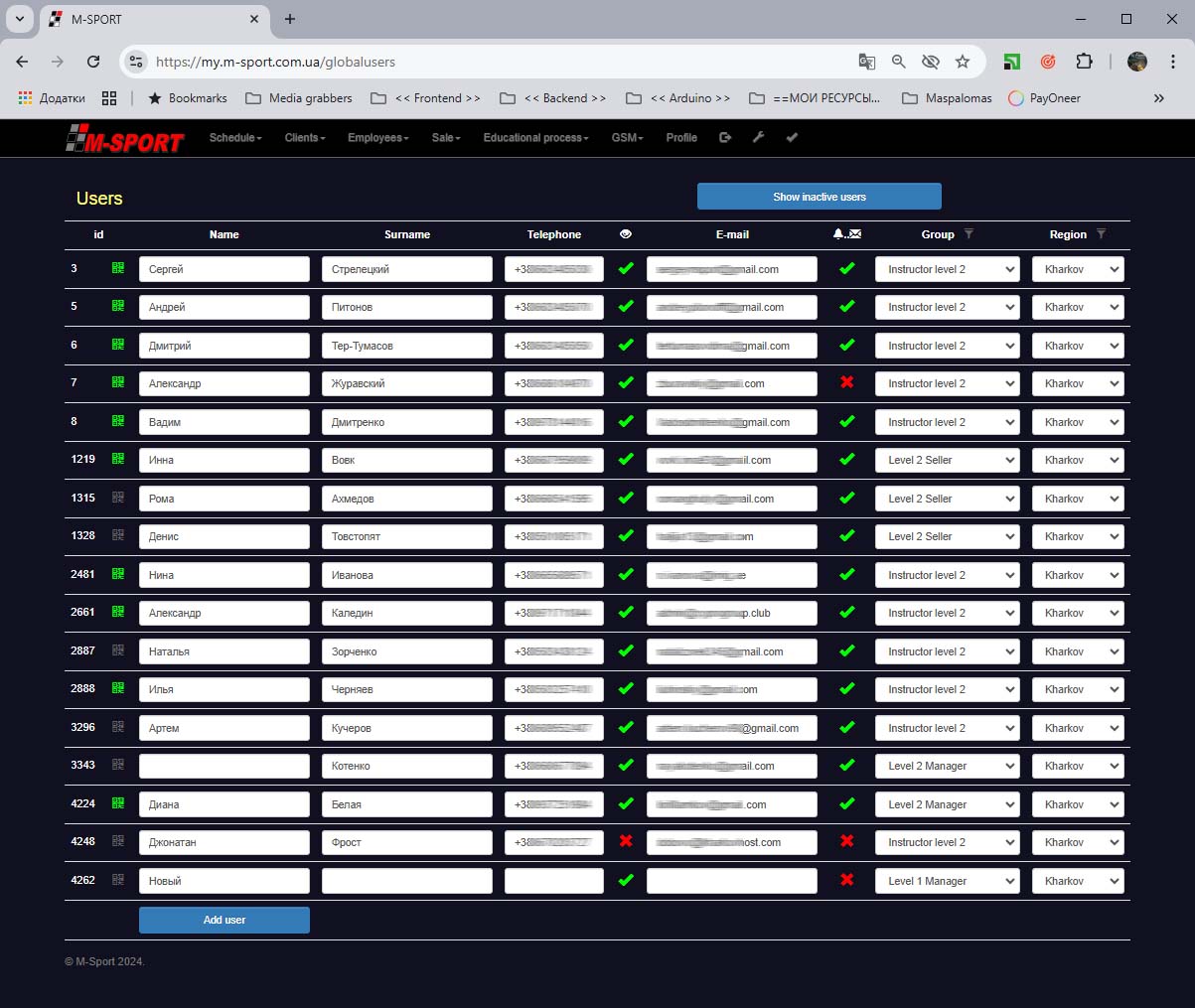Screen dimensions: 1195x1008
Task: Open Region dropdown for Сергей Стрелецкий
Action: (1078, 269)
